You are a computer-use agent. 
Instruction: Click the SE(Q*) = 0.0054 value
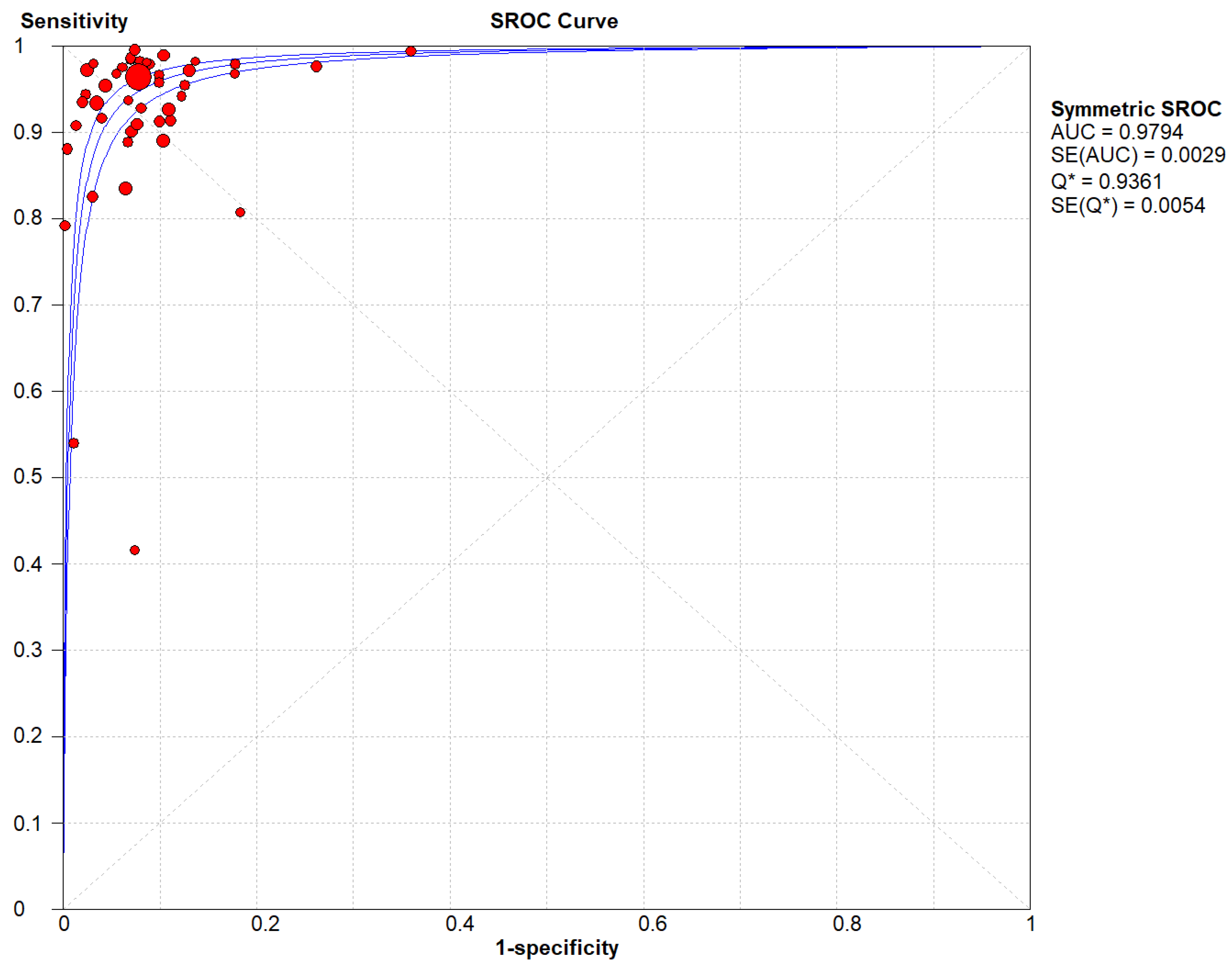[1127, 205]
